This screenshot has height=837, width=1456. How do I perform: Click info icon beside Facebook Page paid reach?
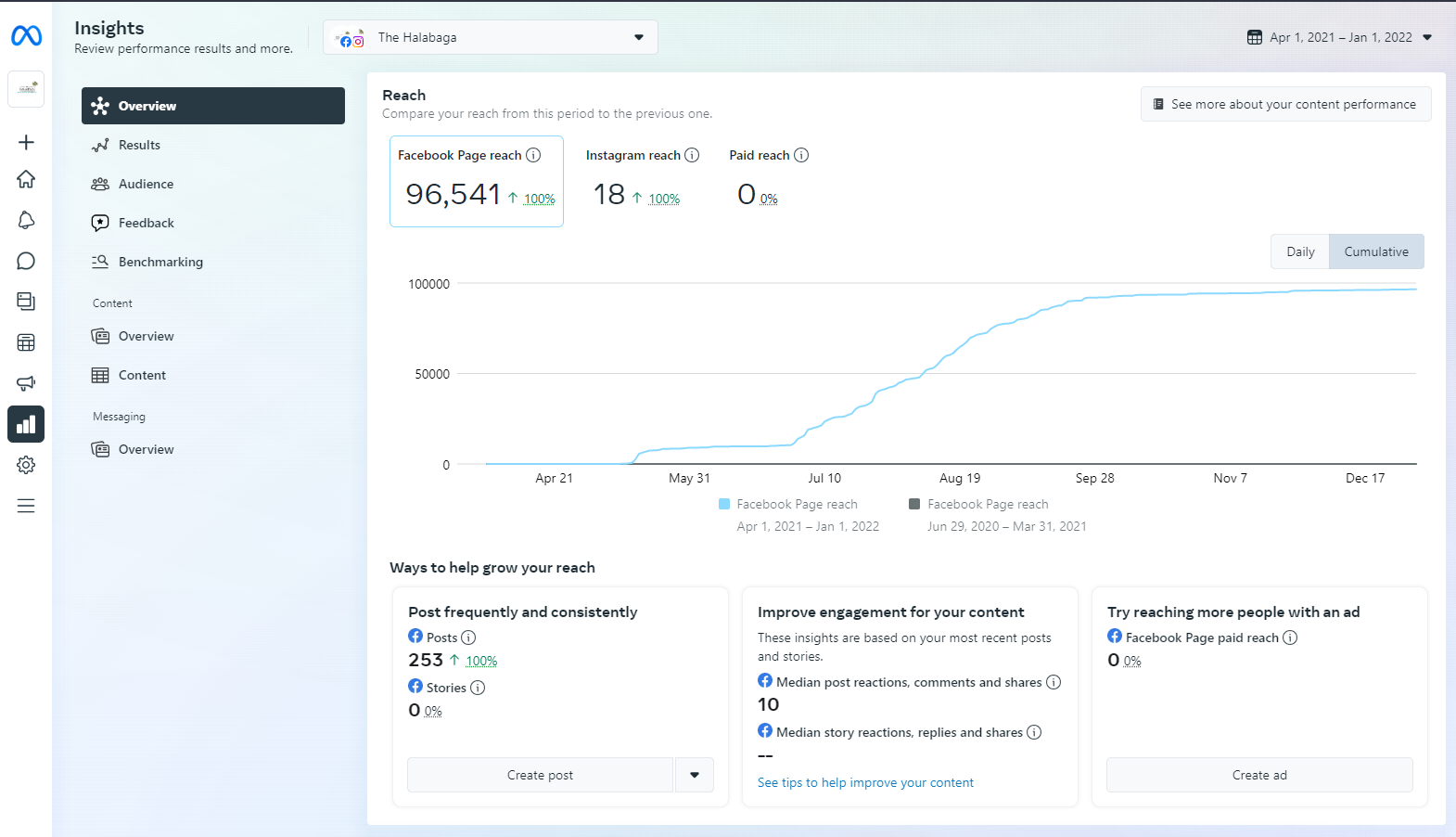click(1290, 637)
